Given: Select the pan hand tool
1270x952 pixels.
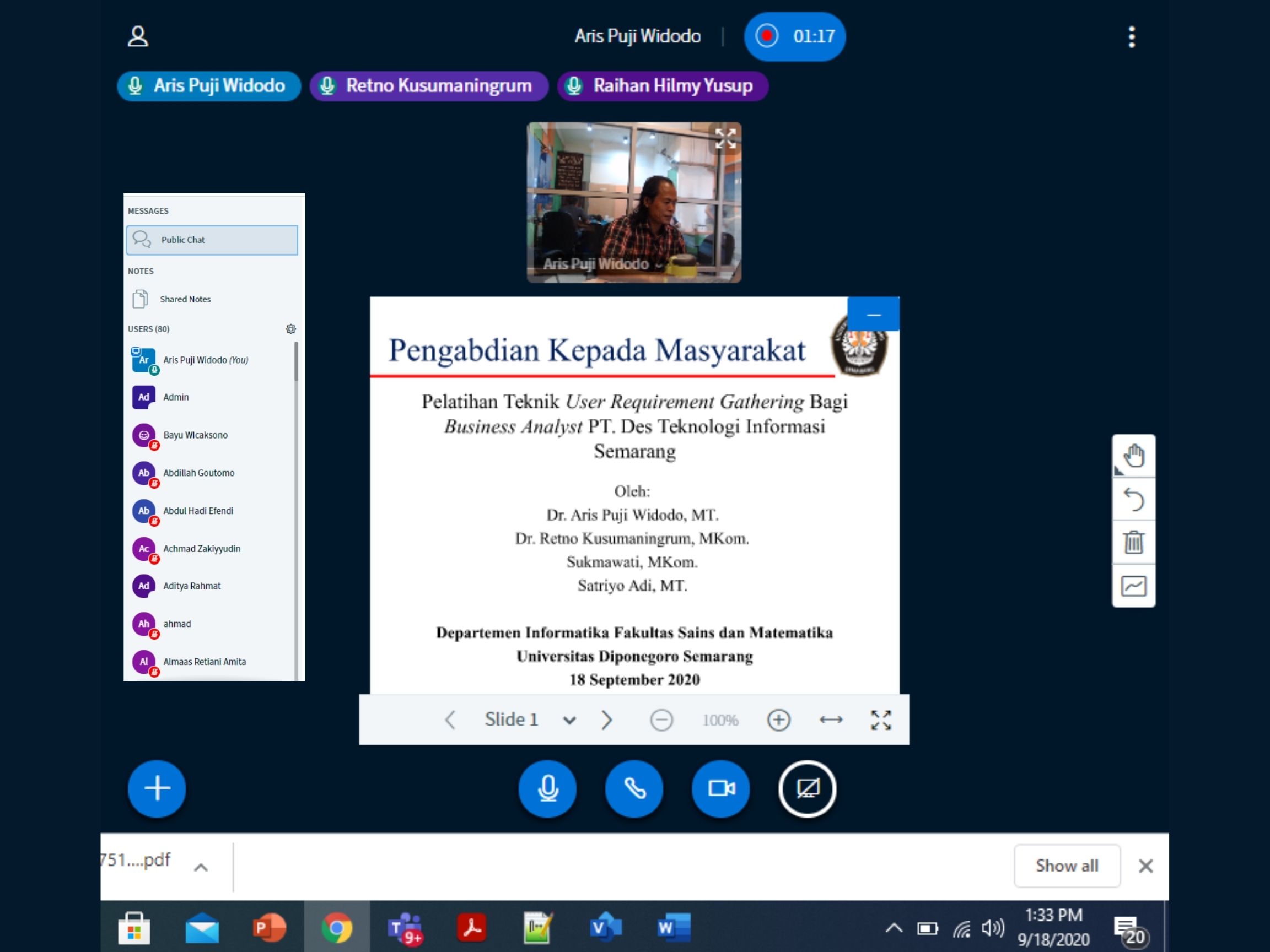Looking at the screenshot, I should [x=1133, y=456].
